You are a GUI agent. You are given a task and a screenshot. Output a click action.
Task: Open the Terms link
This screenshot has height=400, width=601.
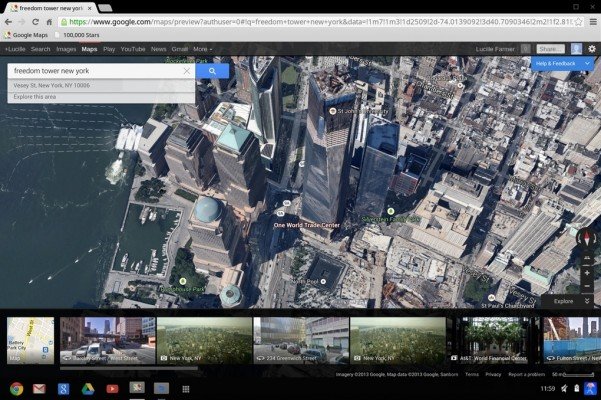(x=471, y=374)
